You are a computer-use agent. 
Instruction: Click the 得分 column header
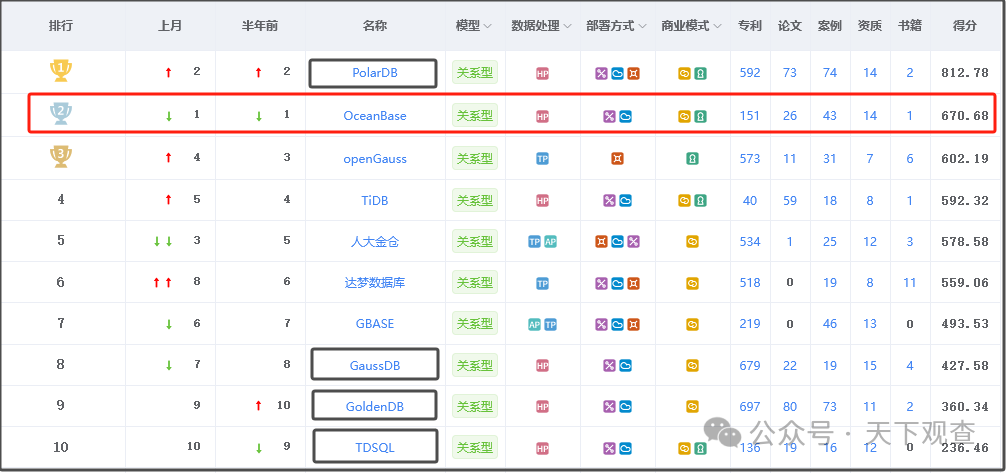click(965, 26)
